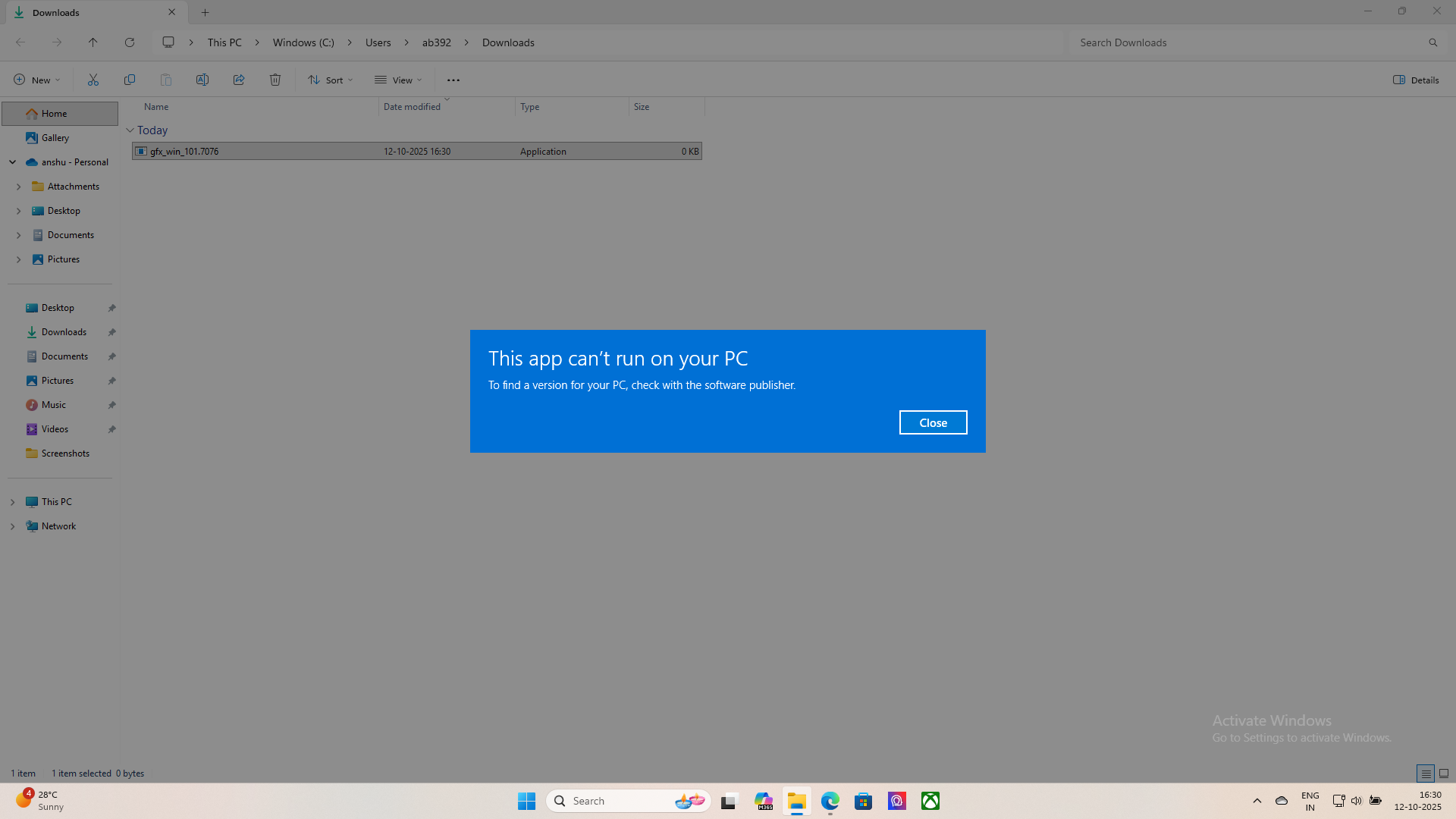Click the Copy icon in toolbar
Image resolution: width=1456 pixels, height=819 pixels.
pyautogui.click(x=130, y=80)
